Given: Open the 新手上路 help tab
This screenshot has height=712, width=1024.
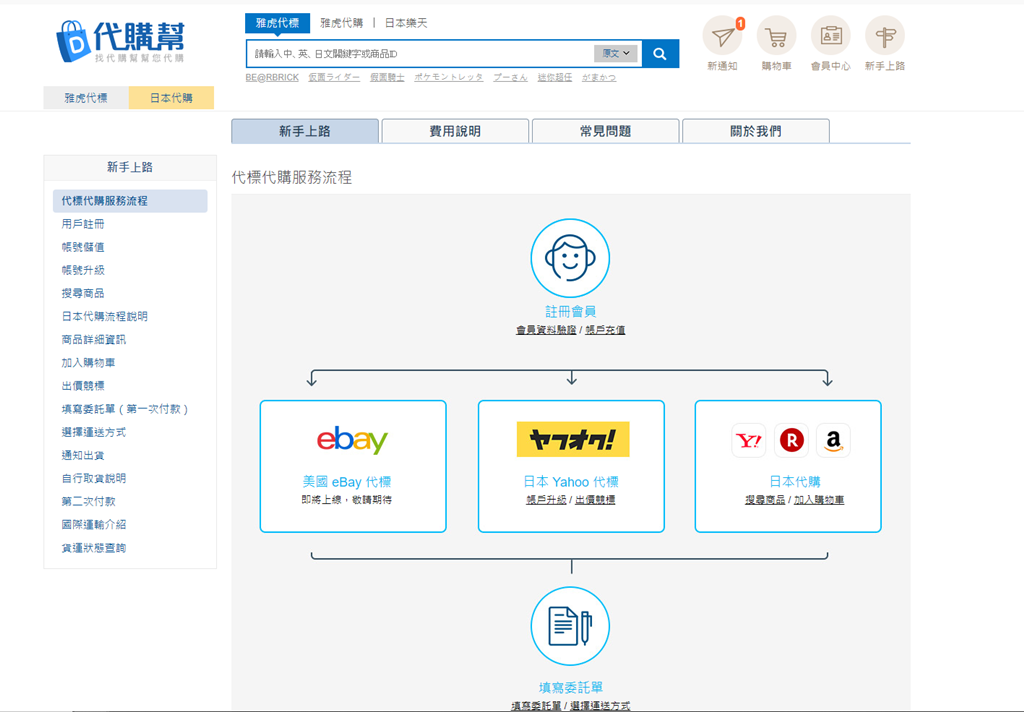Looking at the screenshot, I should 305,131.
